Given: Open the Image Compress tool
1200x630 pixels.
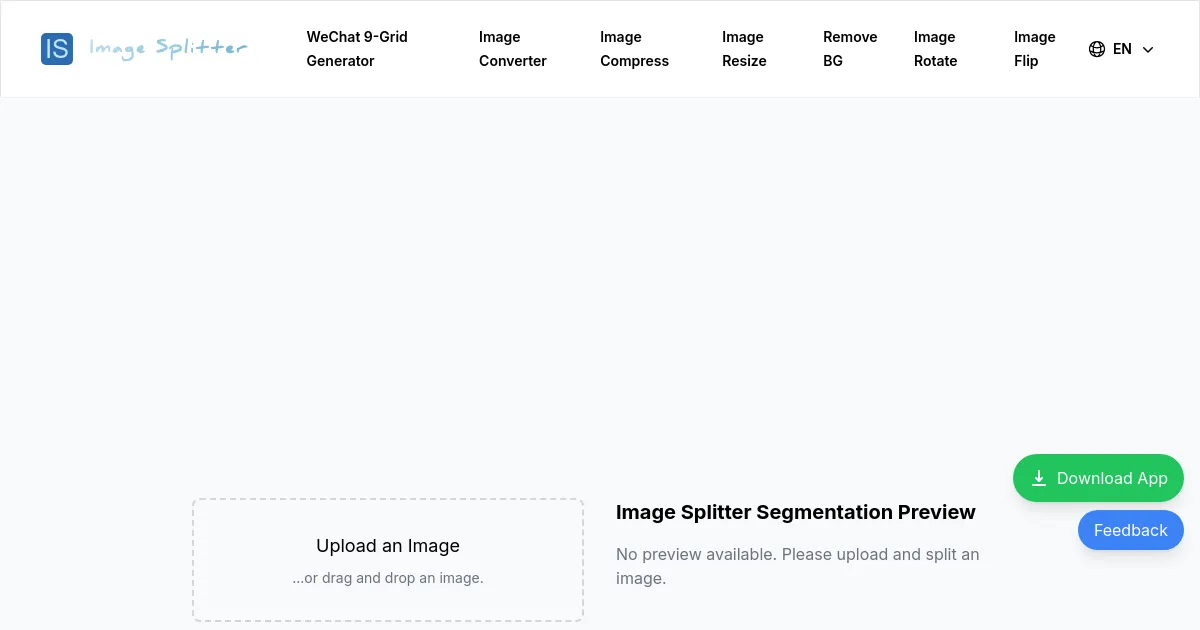Looking at the screenshot, I should click(x=634, y=48).
